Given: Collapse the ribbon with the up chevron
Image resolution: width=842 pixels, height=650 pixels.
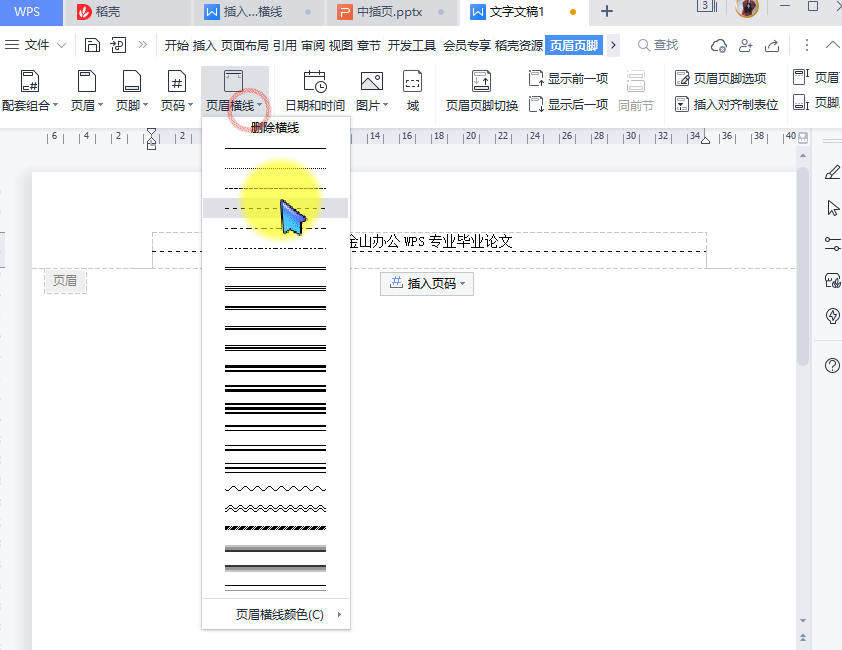Looking at the screenshot, I should [x=832, y=45].
